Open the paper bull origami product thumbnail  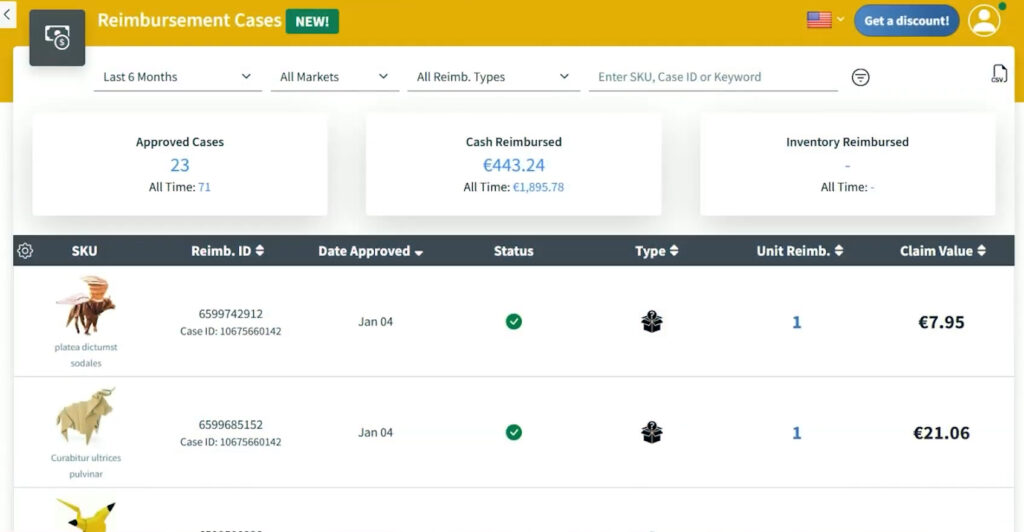(x=86, y=416)
